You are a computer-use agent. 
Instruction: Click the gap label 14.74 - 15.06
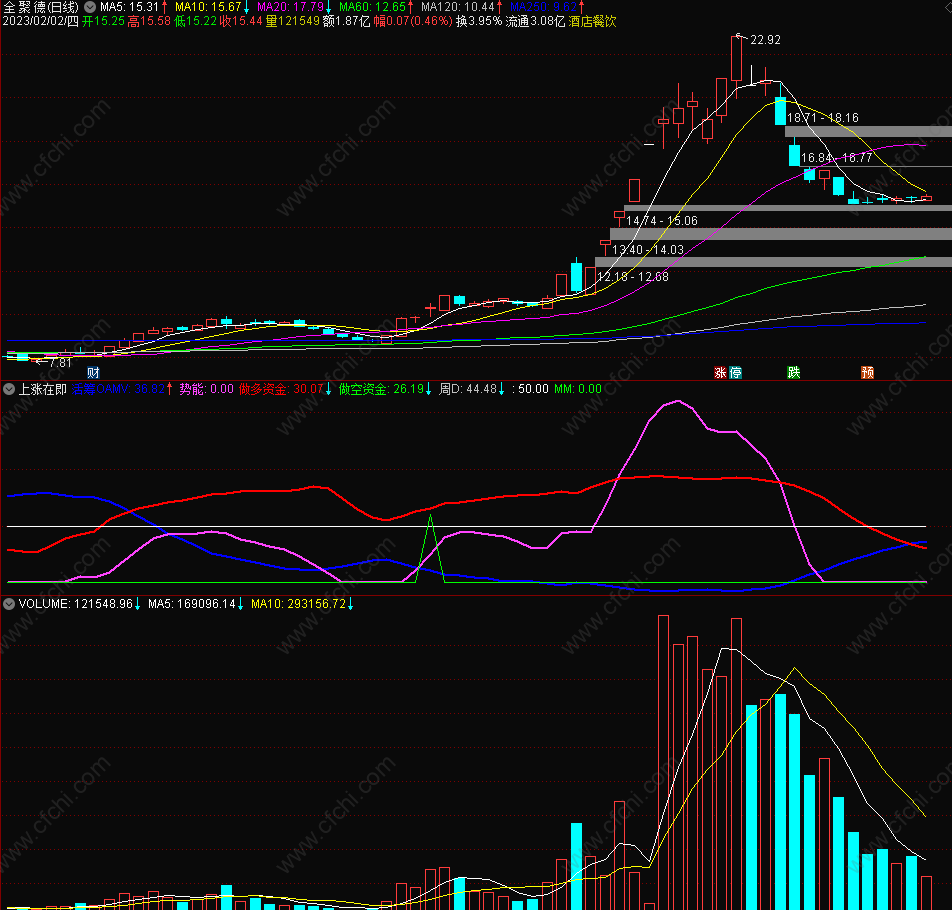[662, 221]
